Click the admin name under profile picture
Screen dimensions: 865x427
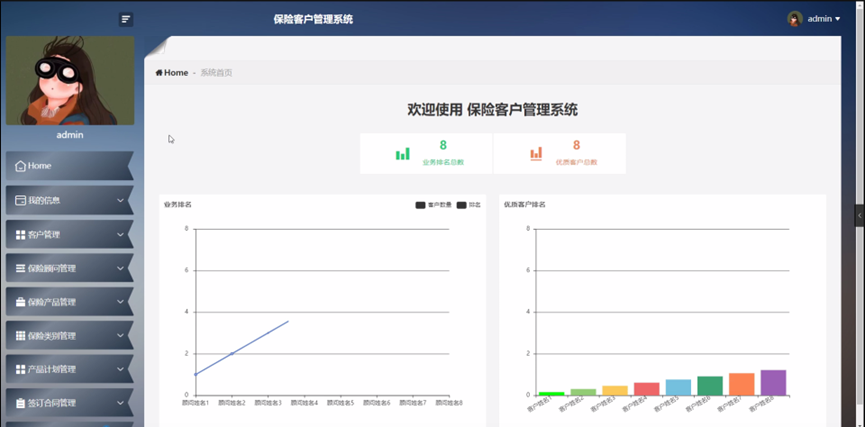pyautogui.click(x=70, y=135)
